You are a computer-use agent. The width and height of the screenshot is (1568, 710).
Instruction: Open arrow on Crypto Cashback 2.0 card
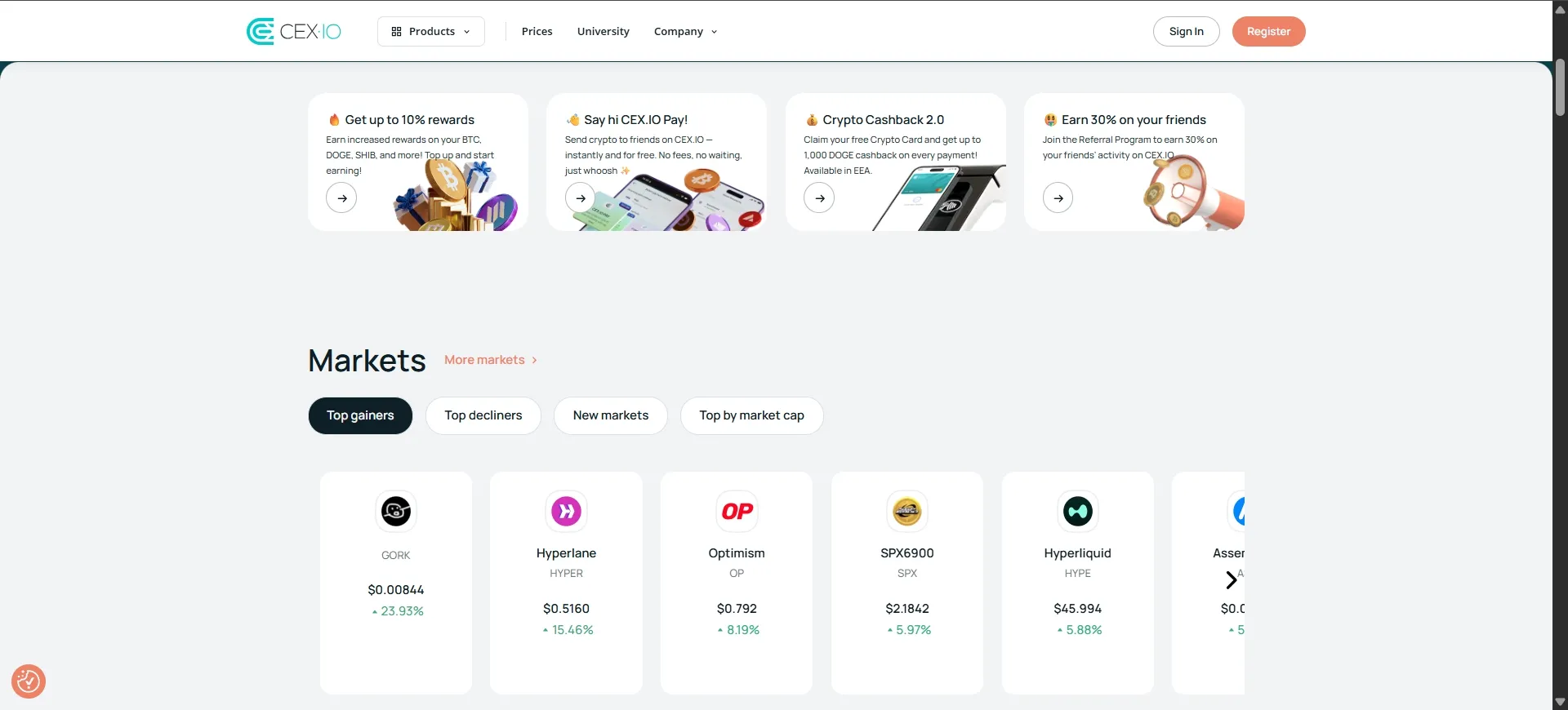pos(819,197)
